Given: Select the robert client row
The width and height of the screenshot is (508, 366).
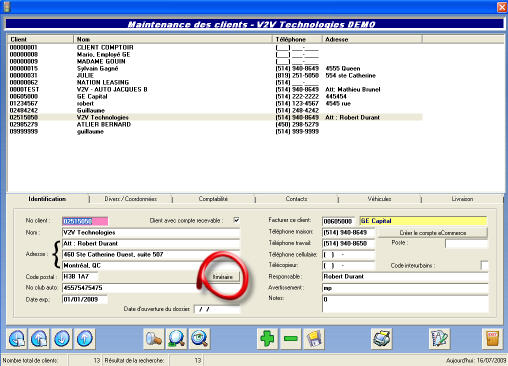Looking at the screenshot, I should (215, 103).
